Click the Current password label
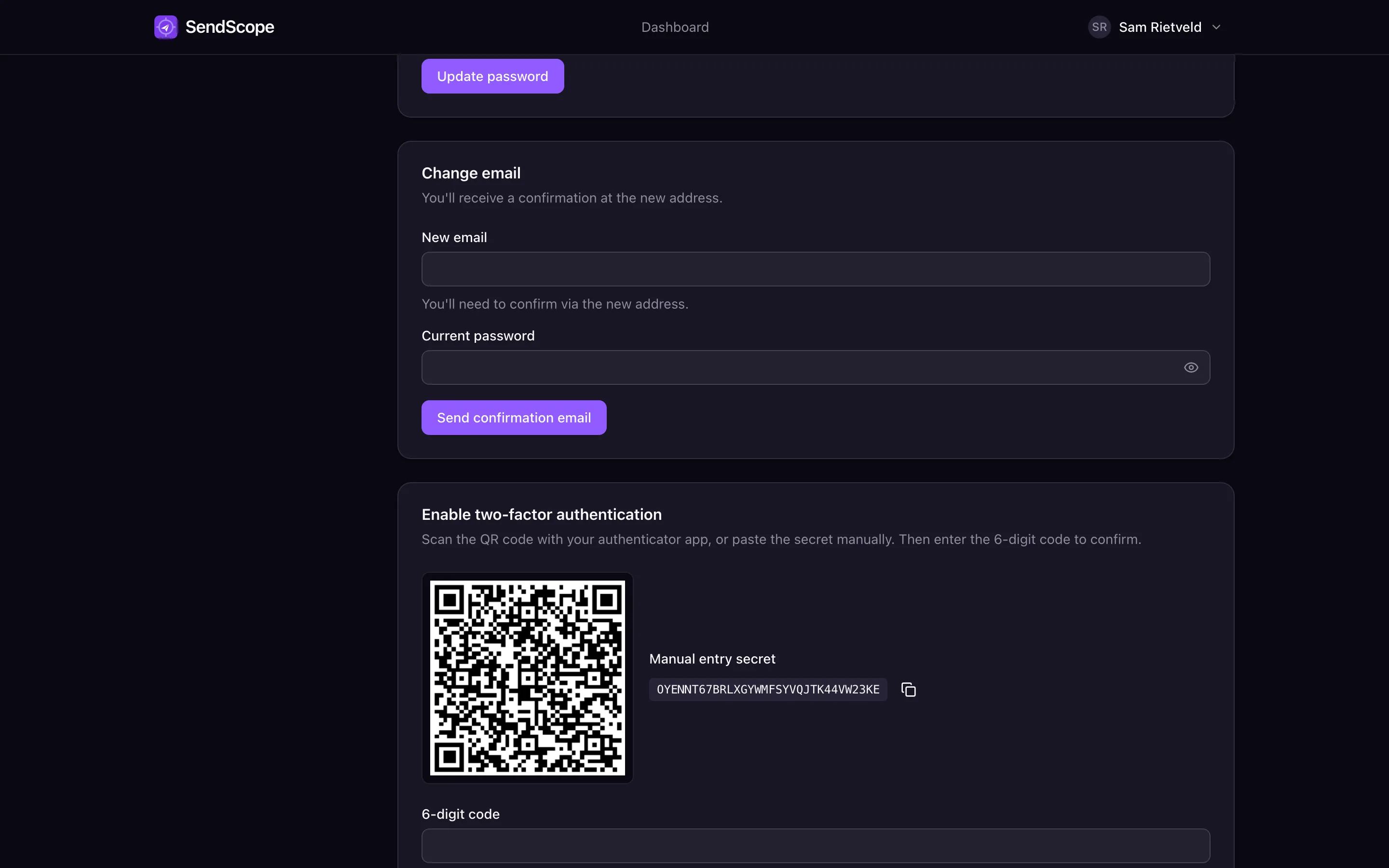Viewport: 1389px width, 868px height. click(x=477, y=336)
